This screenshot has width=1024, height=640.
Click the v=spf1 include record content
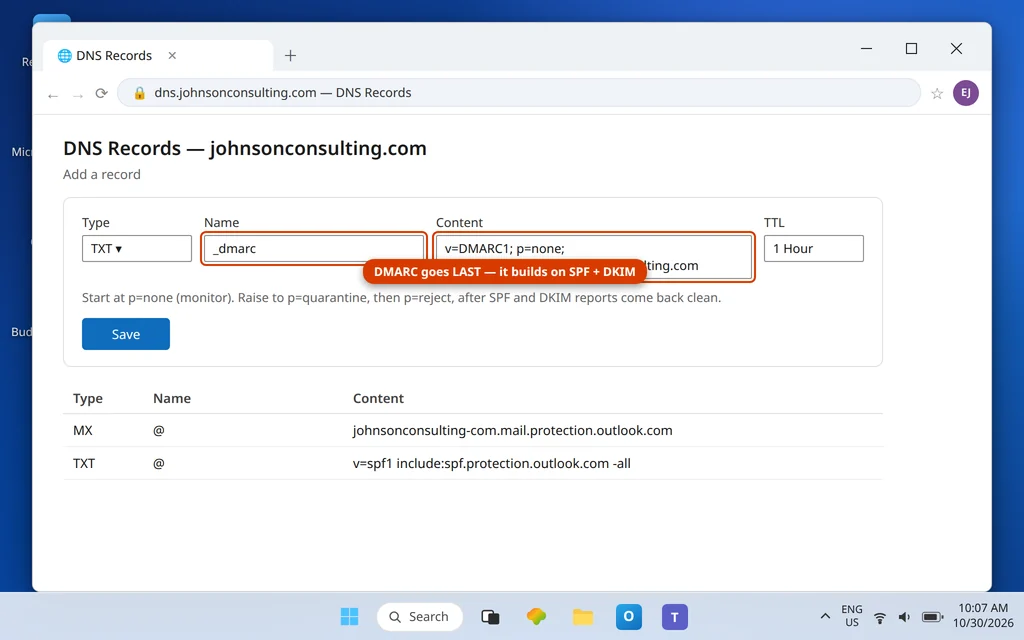[492, 463]
